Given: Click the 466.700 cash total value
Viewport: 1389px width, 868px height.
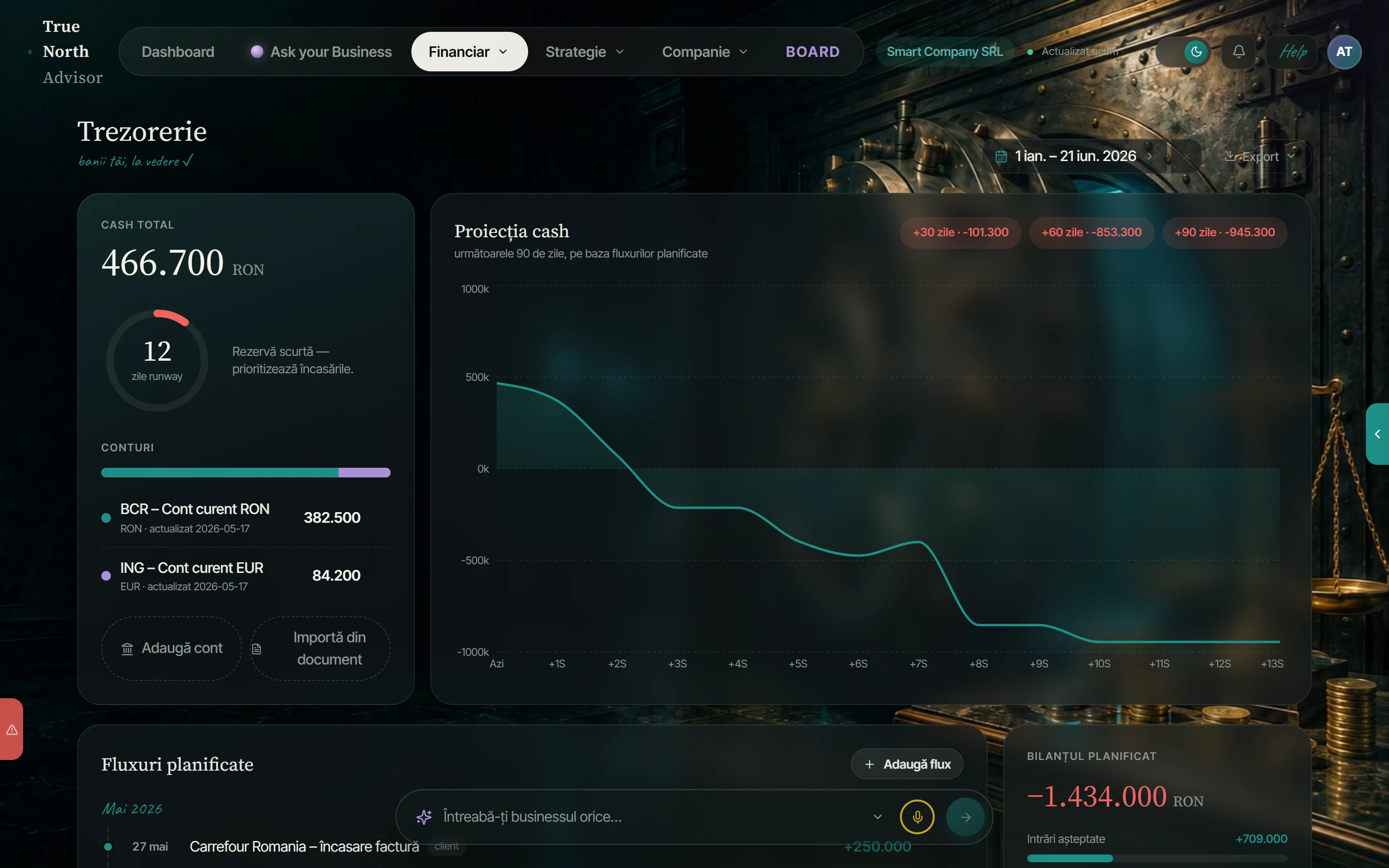Looking at the screenshot, I should click(x=163, y=262).
